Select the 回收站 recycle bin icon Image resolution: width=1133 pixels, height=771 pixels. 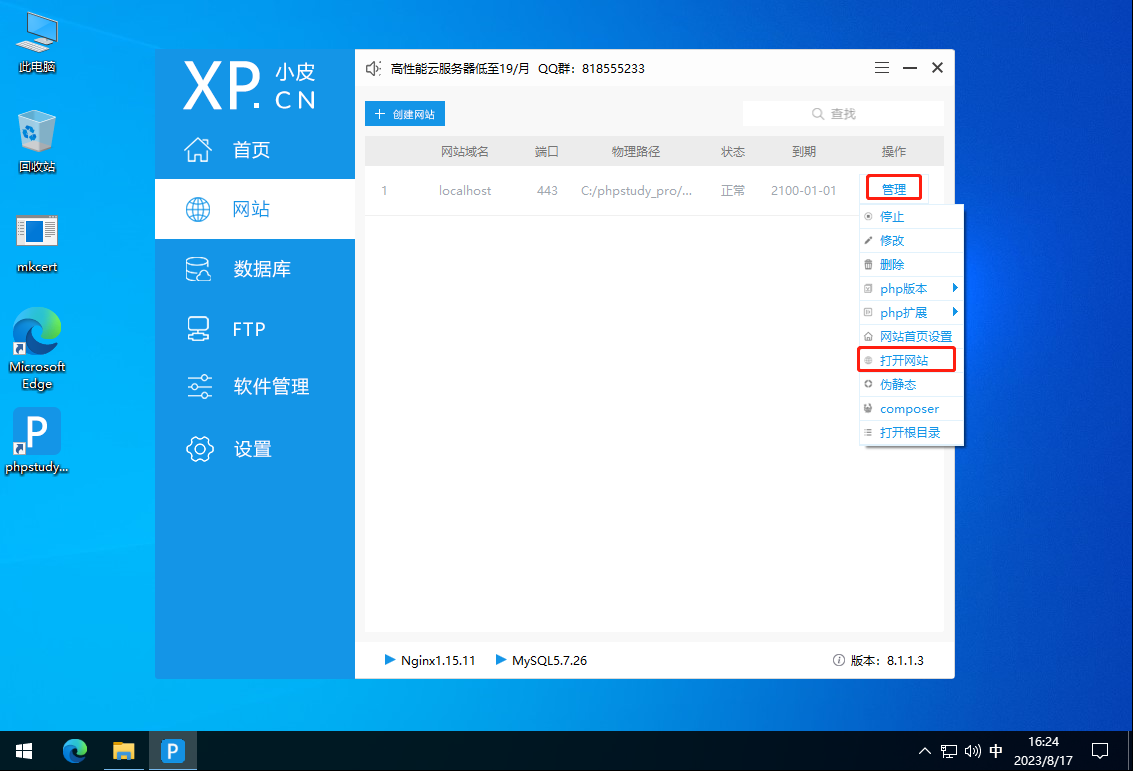37,142
